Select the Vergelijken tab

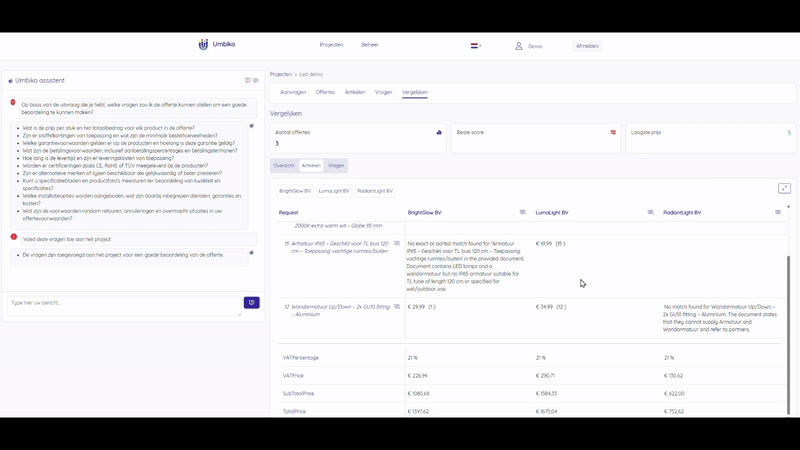pyautogui.click(x=415, y=92)
